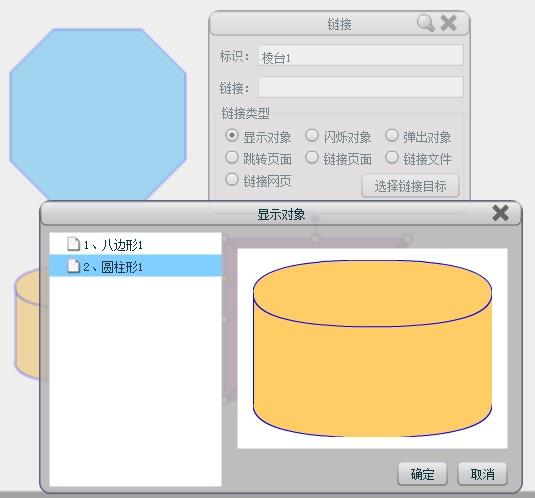Click the empty 链接 input field
This screenshot has height=498, width=535.
(361, 87)
